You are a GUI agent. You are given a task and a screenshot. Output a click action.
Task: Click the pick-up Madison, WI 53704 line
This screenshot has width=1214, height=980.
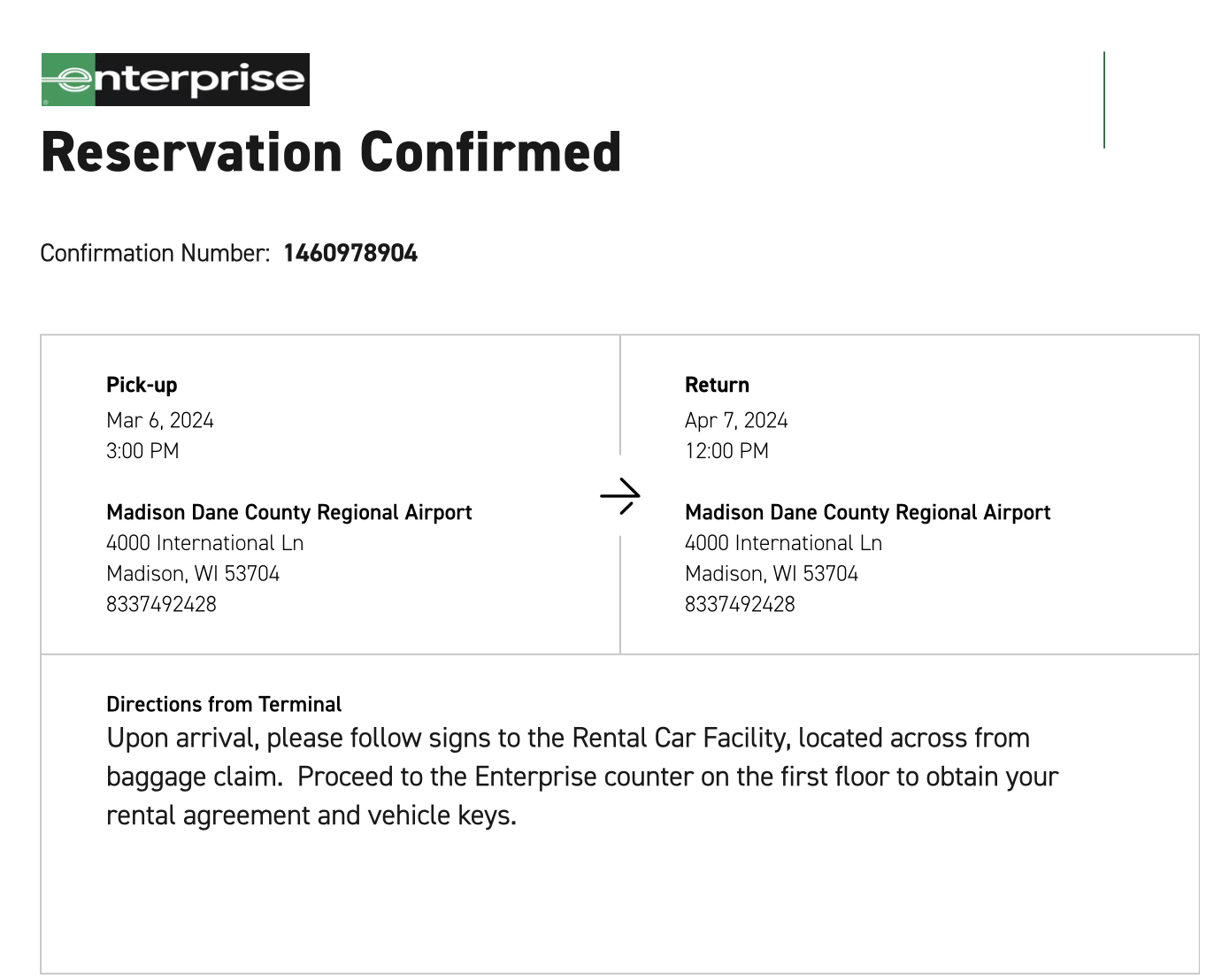[193, 574]
